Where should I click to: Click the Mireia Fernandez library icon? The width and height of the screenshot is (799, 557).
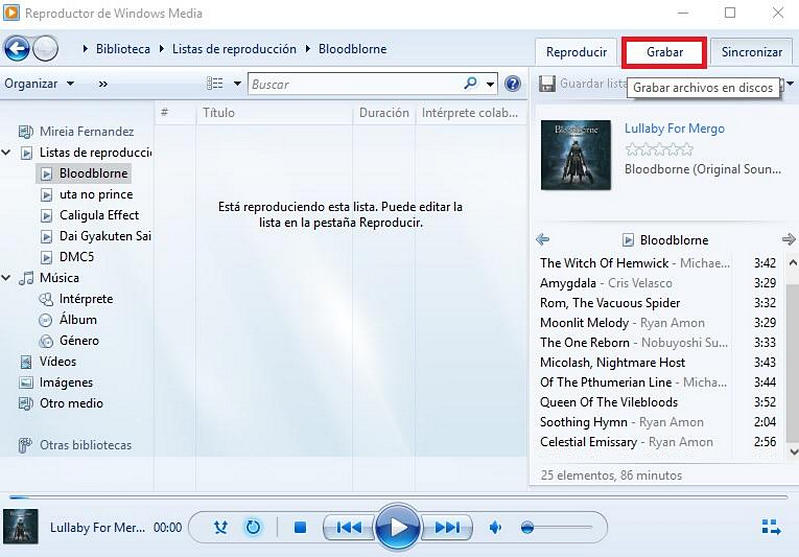25,132
